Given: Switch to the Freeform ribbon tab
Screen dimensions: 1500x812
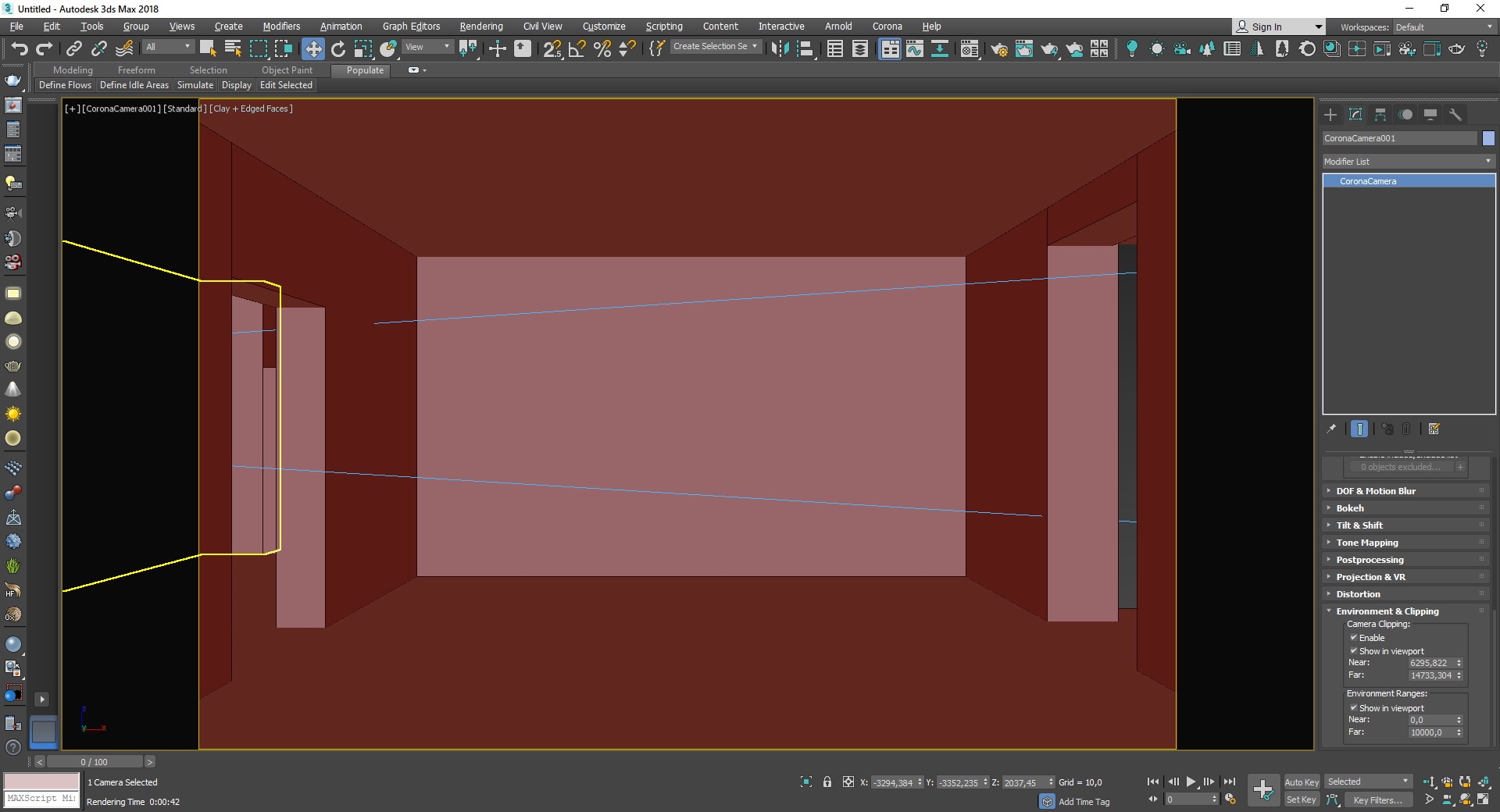Looking at the screenshot, I should [x=137, y=69].
